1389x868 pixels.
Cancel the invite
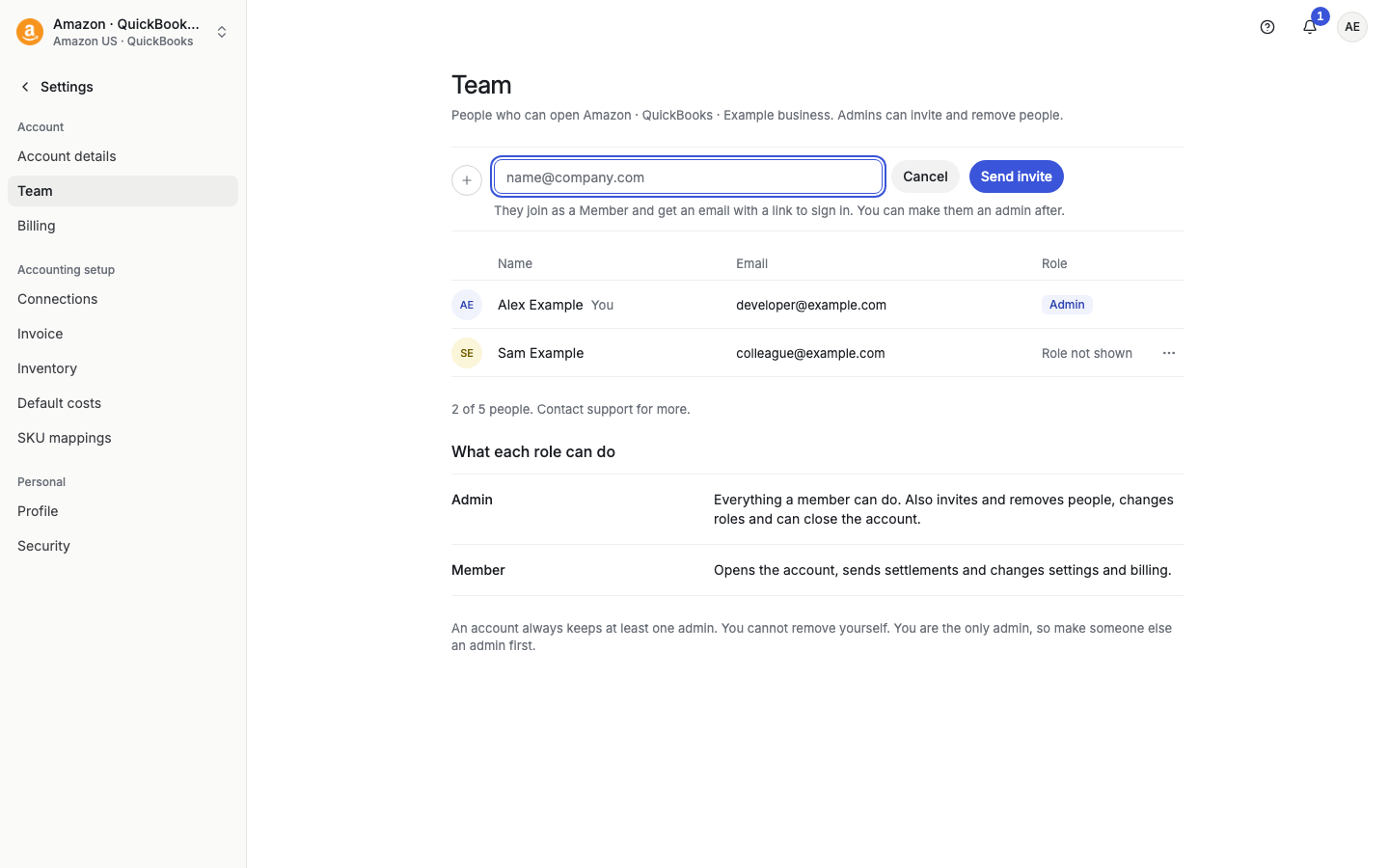(925, 176)
